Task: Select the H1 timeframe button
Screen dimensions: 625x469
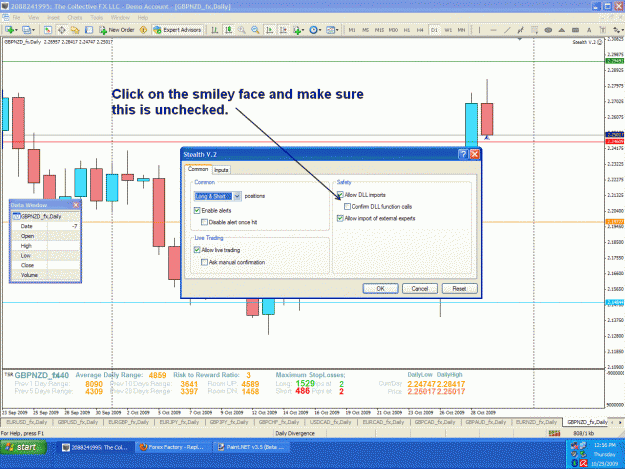Action: [x=407, y=30]
